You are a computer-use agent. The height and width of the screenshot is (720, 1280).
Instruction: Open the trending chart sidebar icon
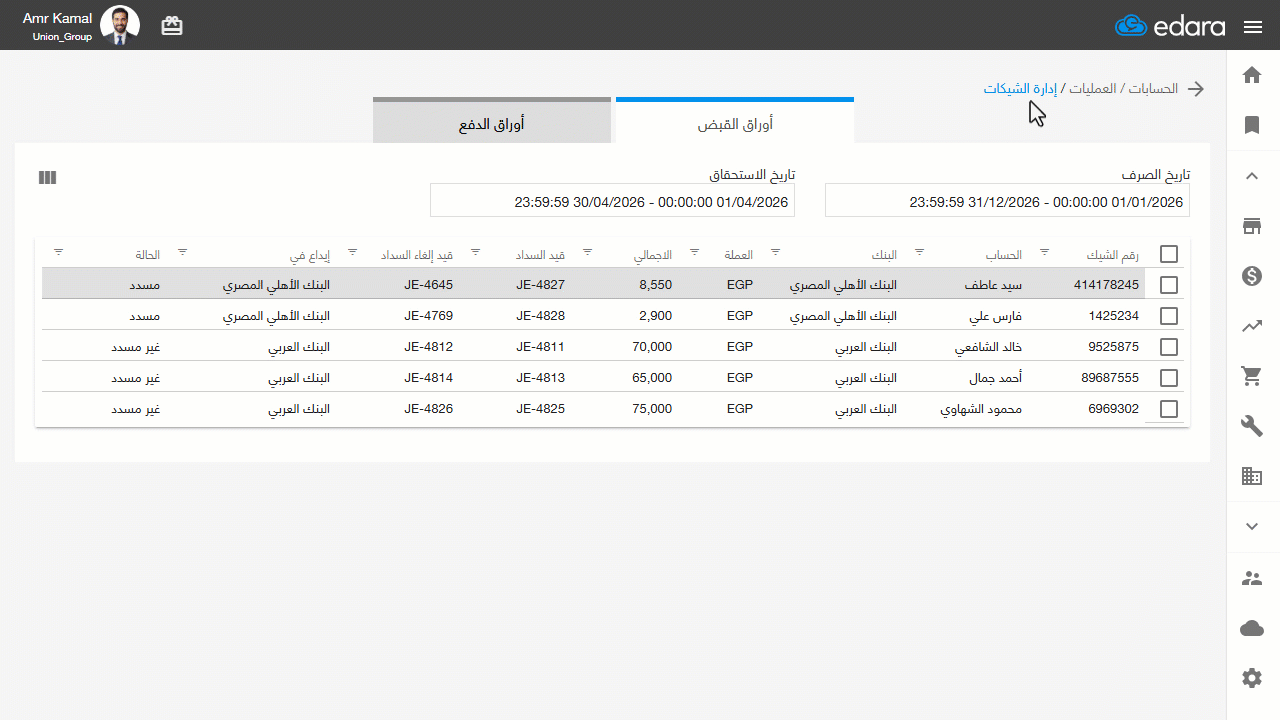tap(1251, 326)
